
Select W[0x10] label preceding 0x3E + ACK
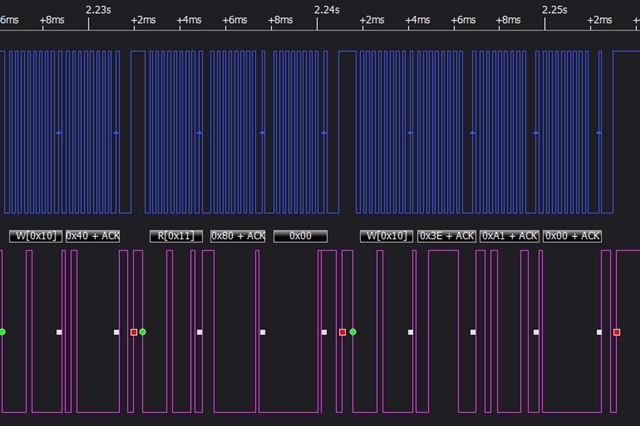click(387, 236)
